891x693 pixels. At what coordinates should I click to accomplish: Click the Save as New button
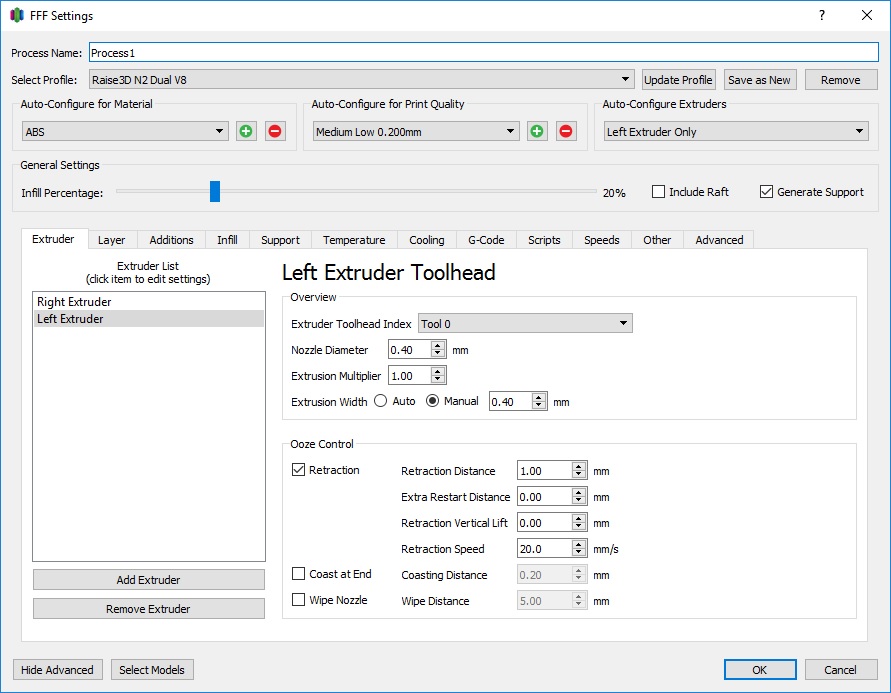pos(759,80)
